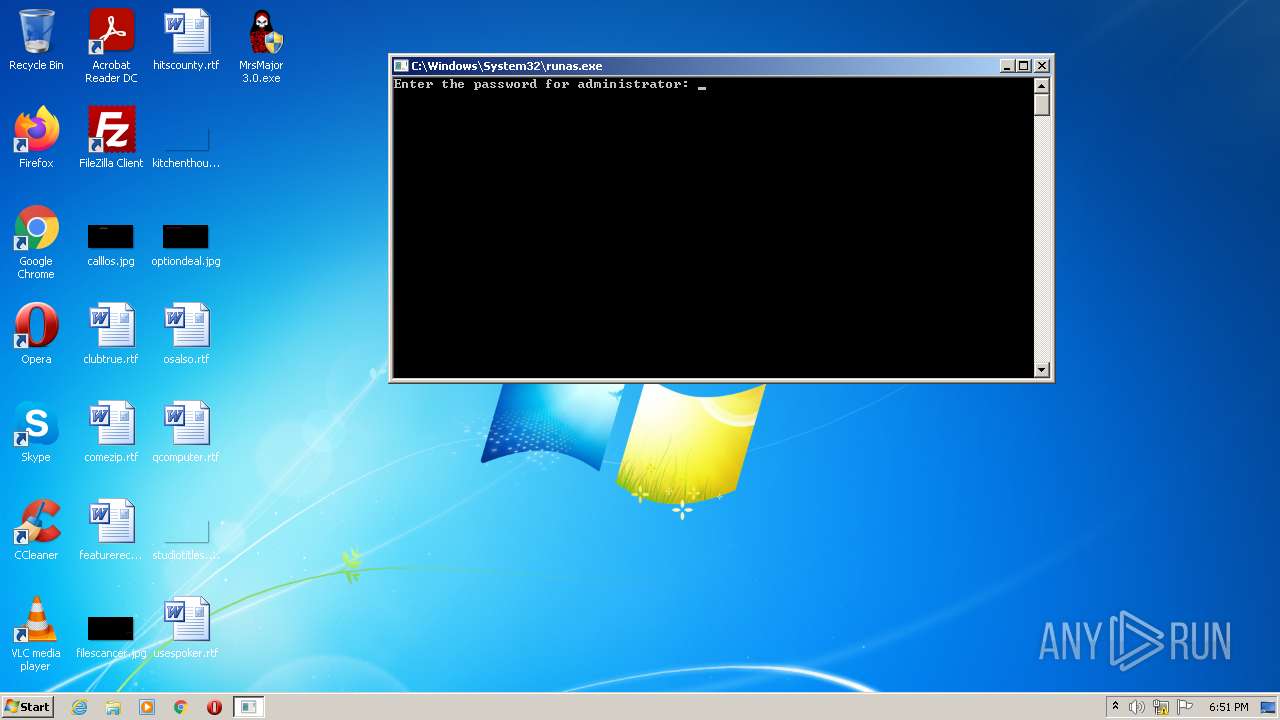Select hitscounty.rtf document icon
The width and height of the screenshot is (1280, 720).
pos(186,40)
